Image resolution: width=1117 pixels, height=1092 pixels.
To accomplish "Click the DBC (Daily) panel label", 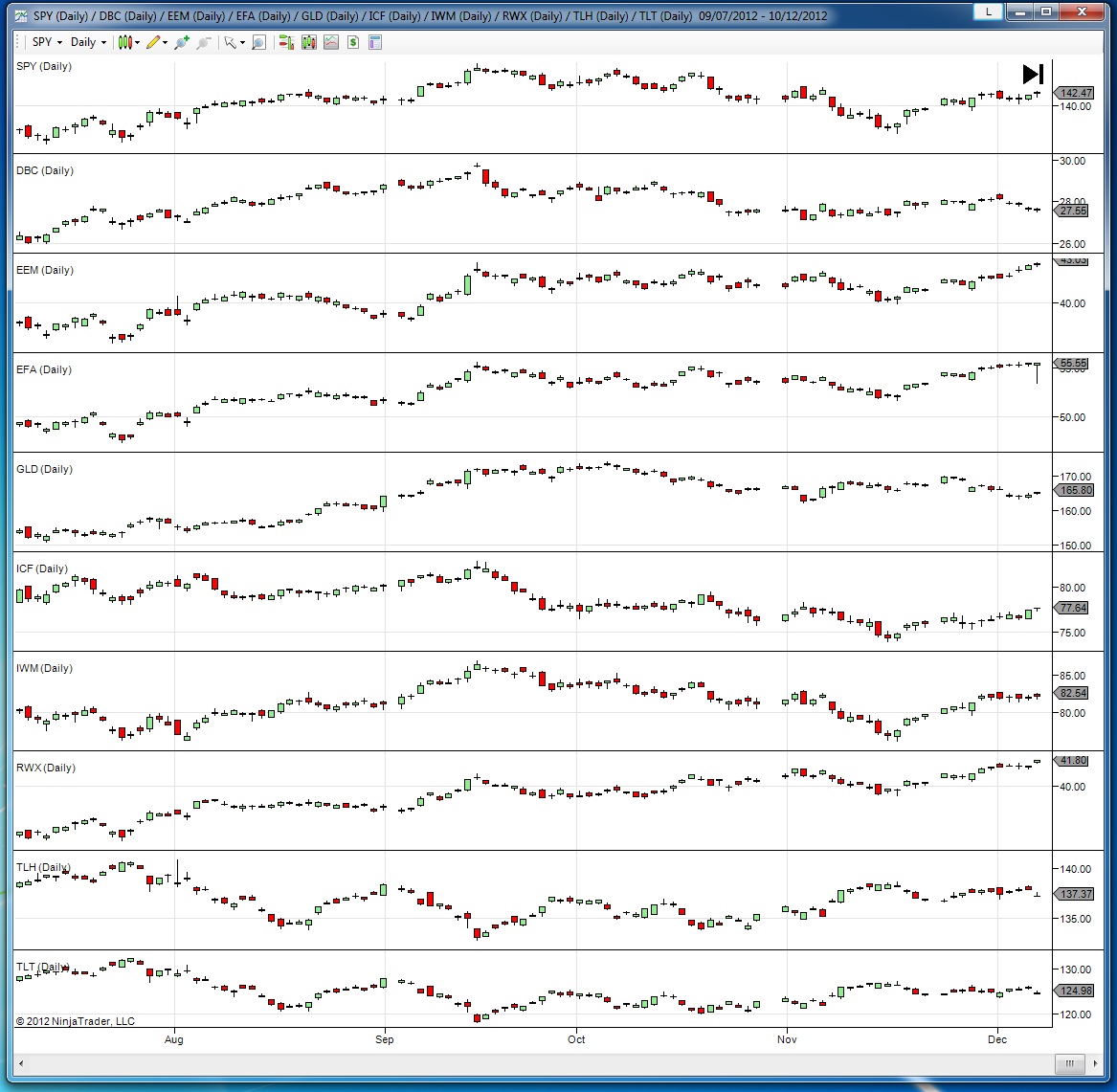I will pos(45,170).
